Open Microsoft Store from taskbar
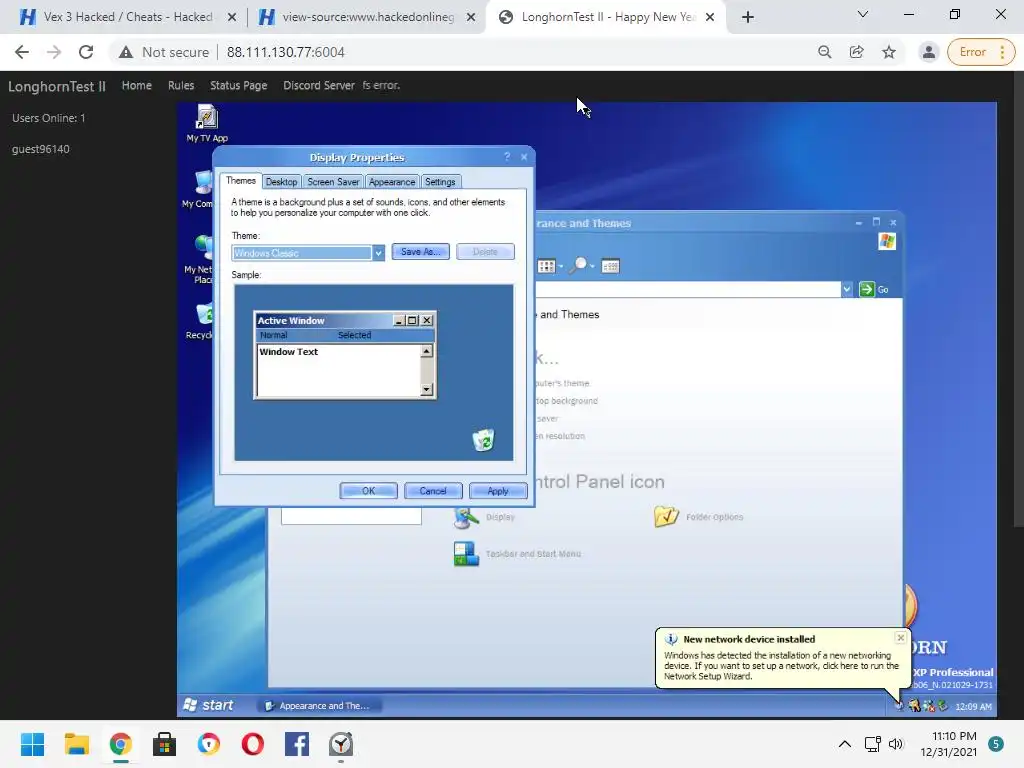 (x=165, y=744)
